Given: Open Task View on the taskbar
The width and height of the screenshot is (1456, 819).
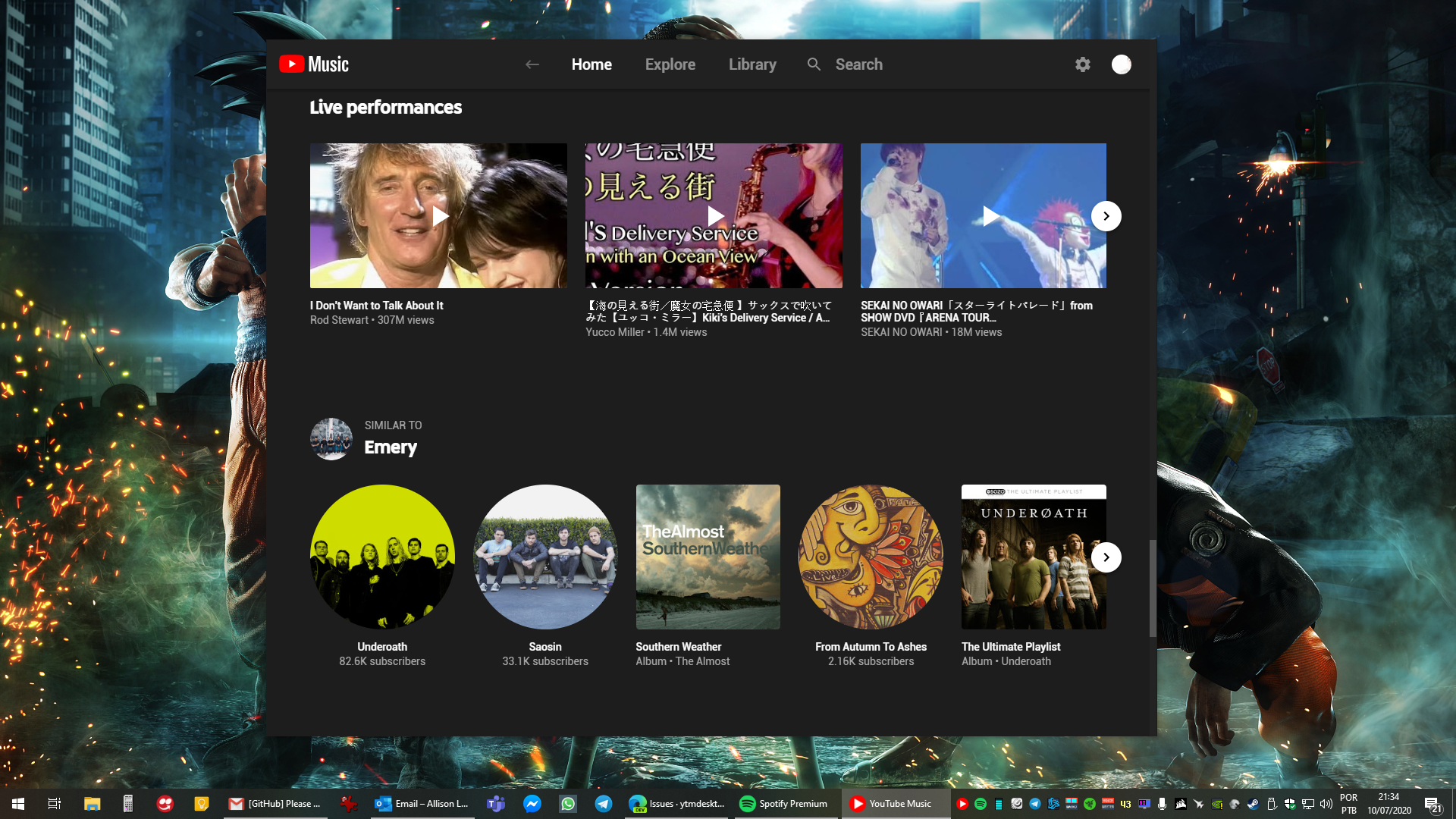Looking at the screenshot, I should tap(55, 804).
